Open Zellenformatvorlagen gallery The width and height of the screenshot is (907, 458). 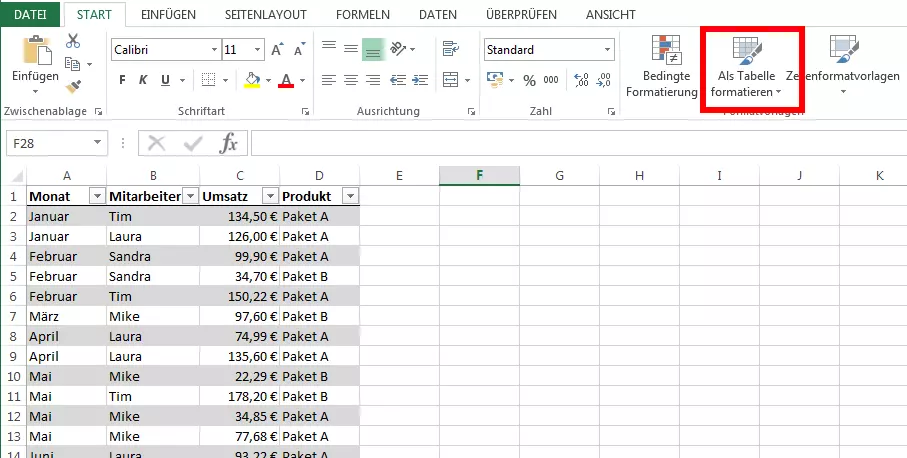843,67
